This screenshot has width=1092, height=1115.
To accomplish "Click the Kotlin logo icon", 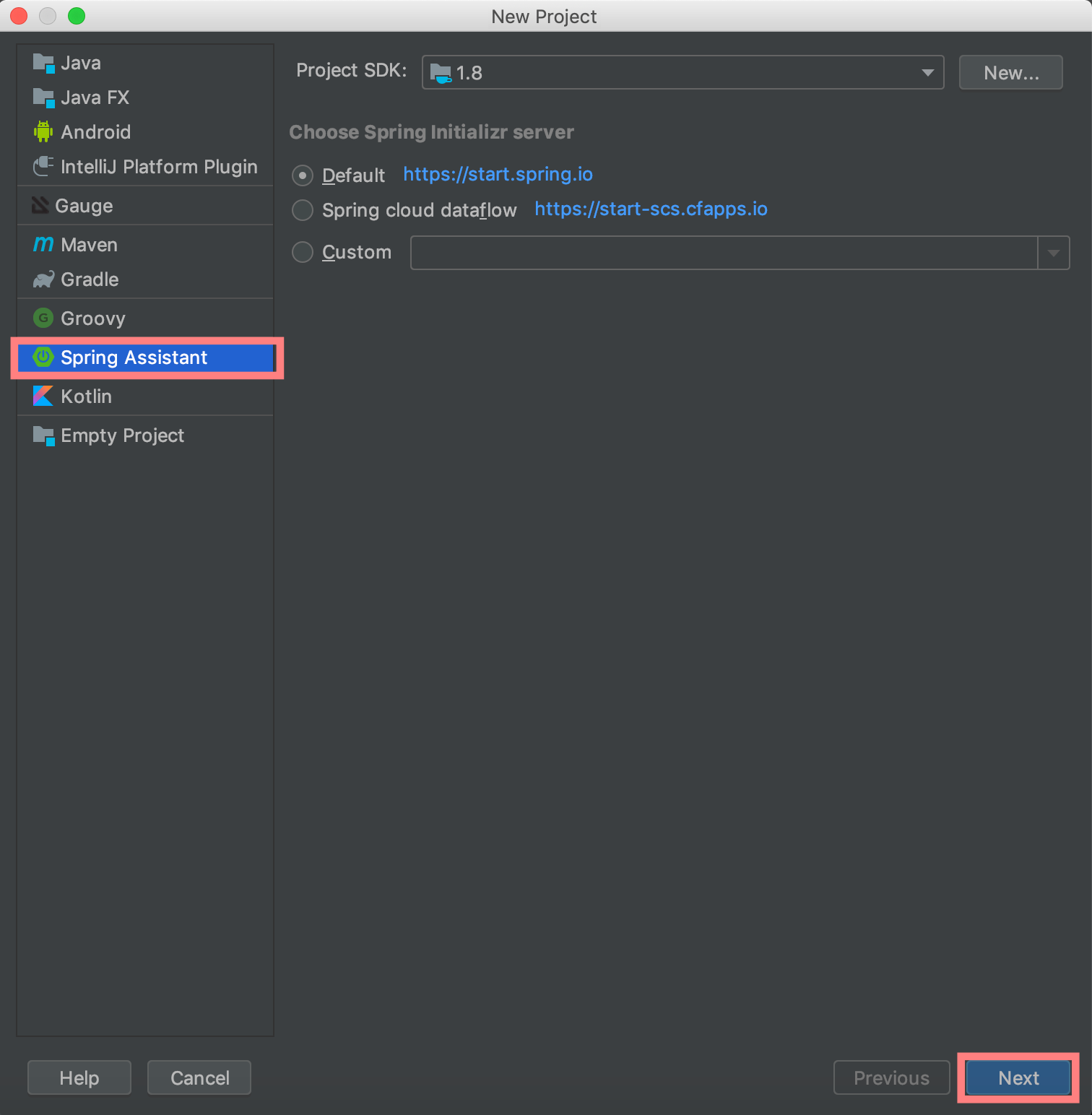I will click(x=43, y=396).
